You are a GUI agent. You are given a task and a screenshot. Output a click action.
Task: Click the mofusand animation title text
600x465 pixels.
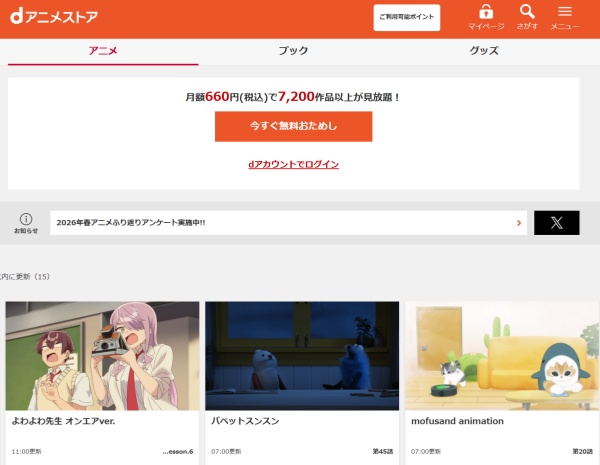[457, 421]
